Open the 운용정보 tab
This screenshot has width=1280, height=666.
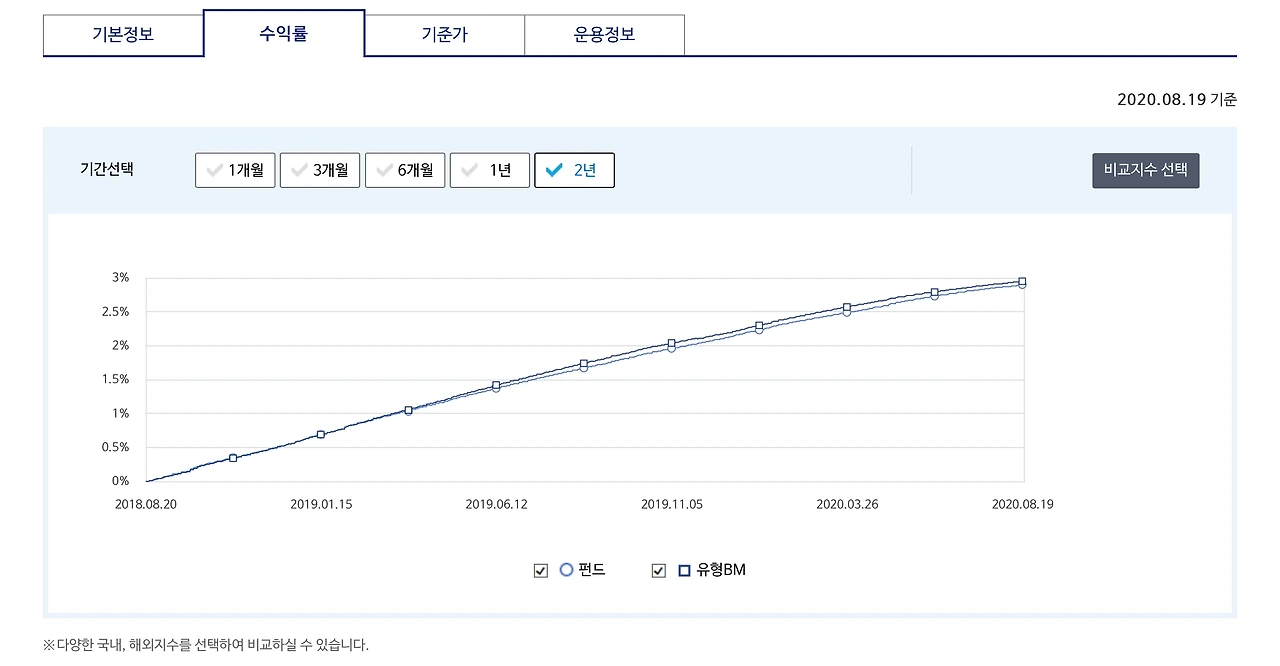604,35
